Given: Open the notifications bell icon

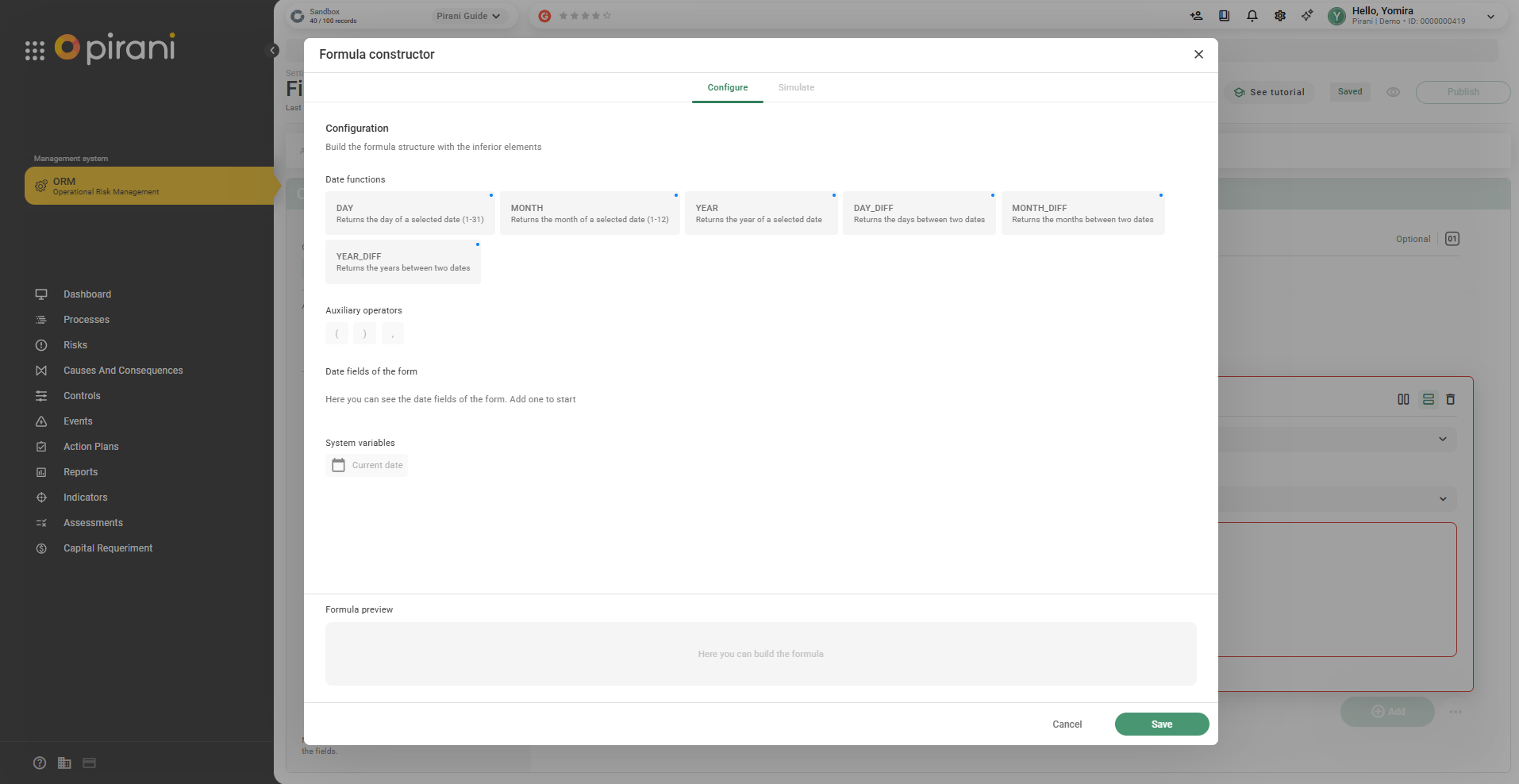Looking at the screenshot, I should tap(1252, 16).
